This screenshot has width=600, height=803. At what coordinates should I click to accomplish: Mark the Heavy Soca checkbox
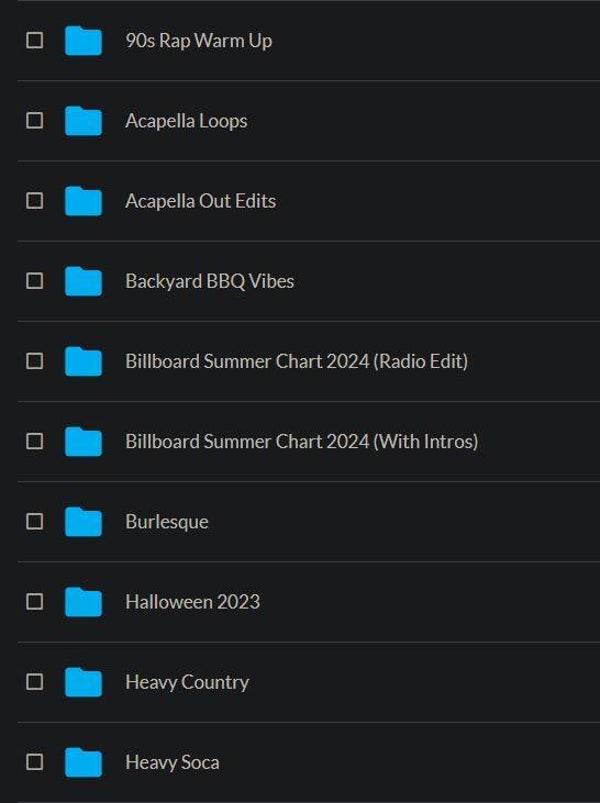[x=35, y=762]
